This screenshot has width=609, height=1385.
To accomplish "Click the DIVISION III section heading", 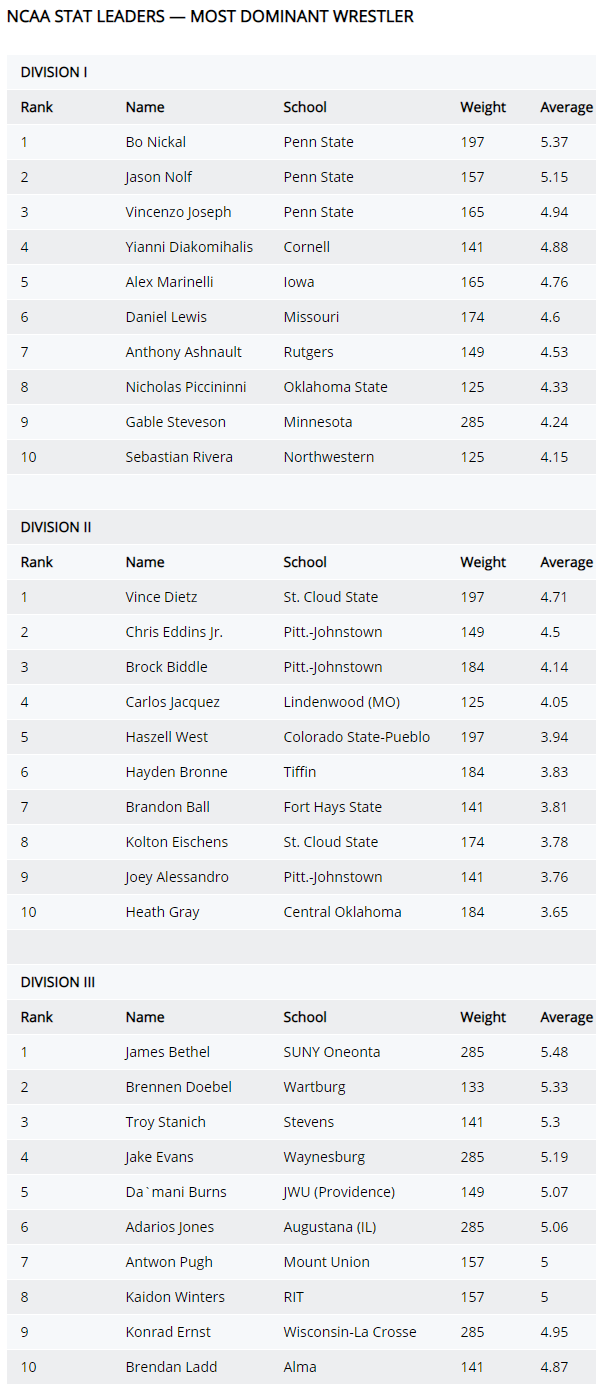I will click(58, 982).
